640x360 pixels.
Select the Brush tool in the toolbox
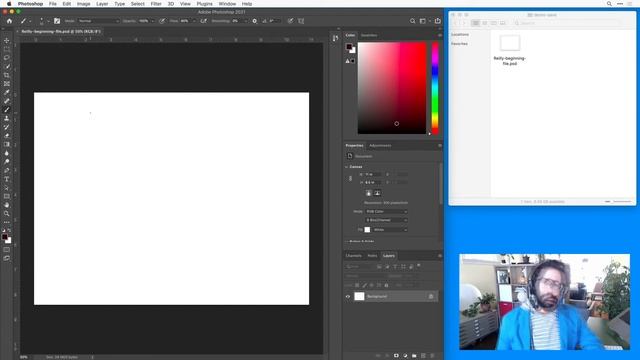tap(7, 109)
